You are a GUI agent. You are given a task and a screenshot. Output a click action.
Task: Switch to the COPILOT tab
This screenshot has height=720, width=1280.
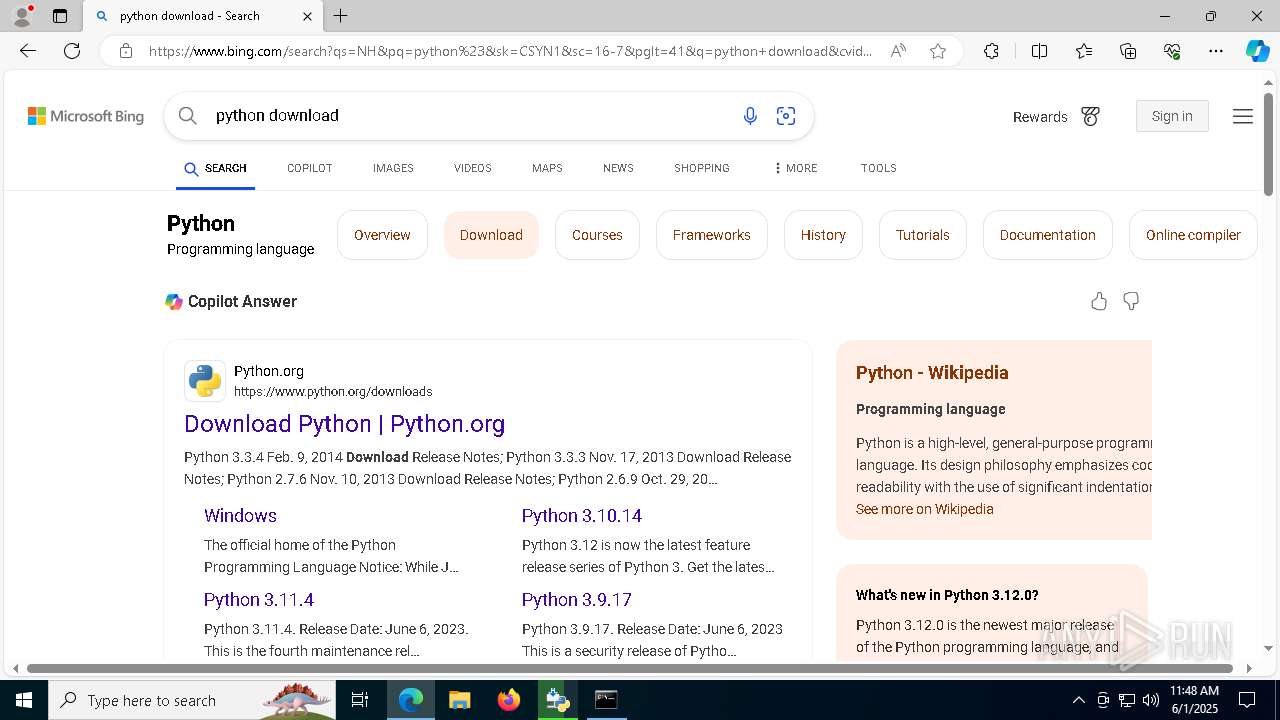(309, 168)
